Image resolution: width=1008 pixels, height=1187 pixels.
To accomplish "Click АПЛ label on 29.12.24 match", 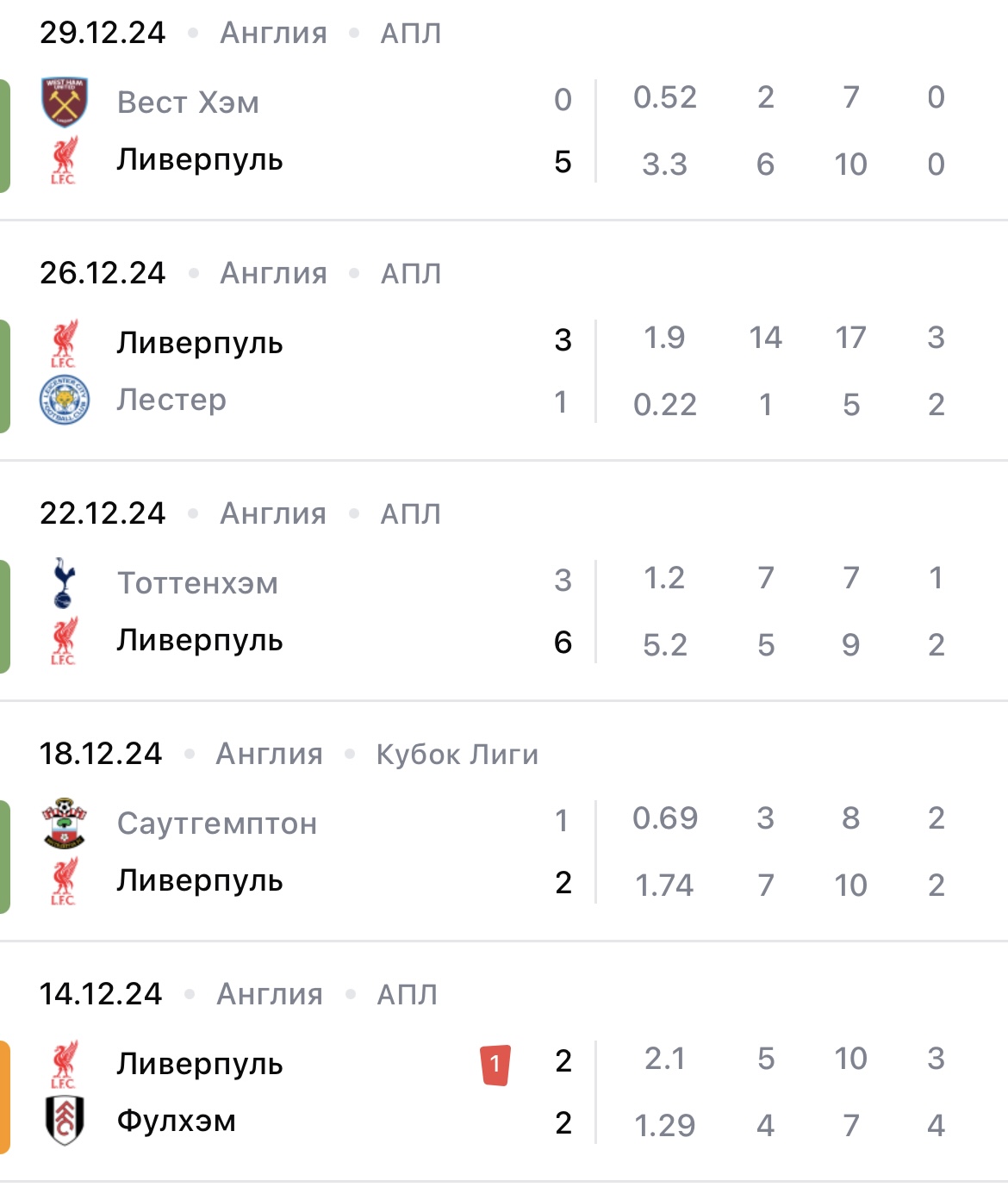I will (410, 34).
